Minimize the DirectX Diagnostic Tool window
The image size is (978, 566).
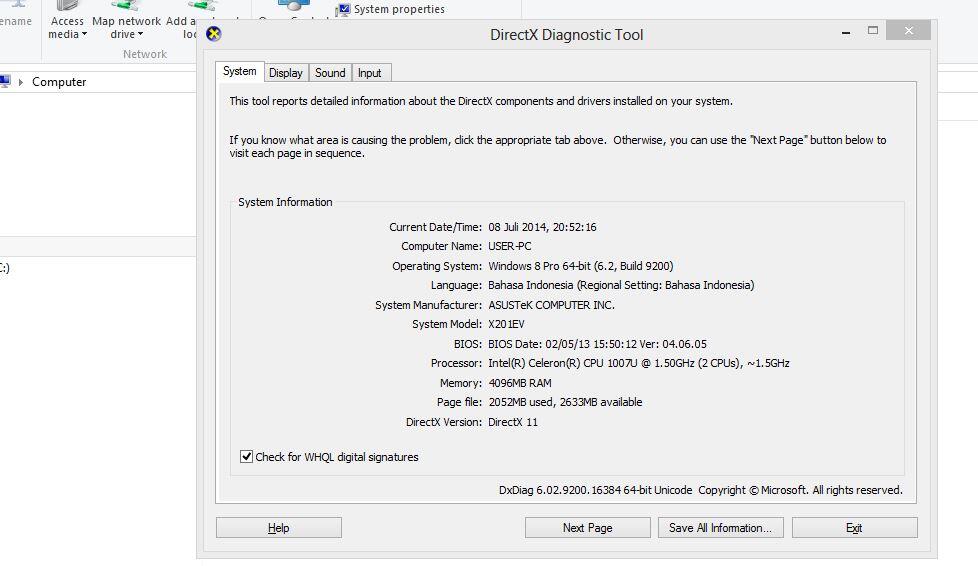coord(846,31)
